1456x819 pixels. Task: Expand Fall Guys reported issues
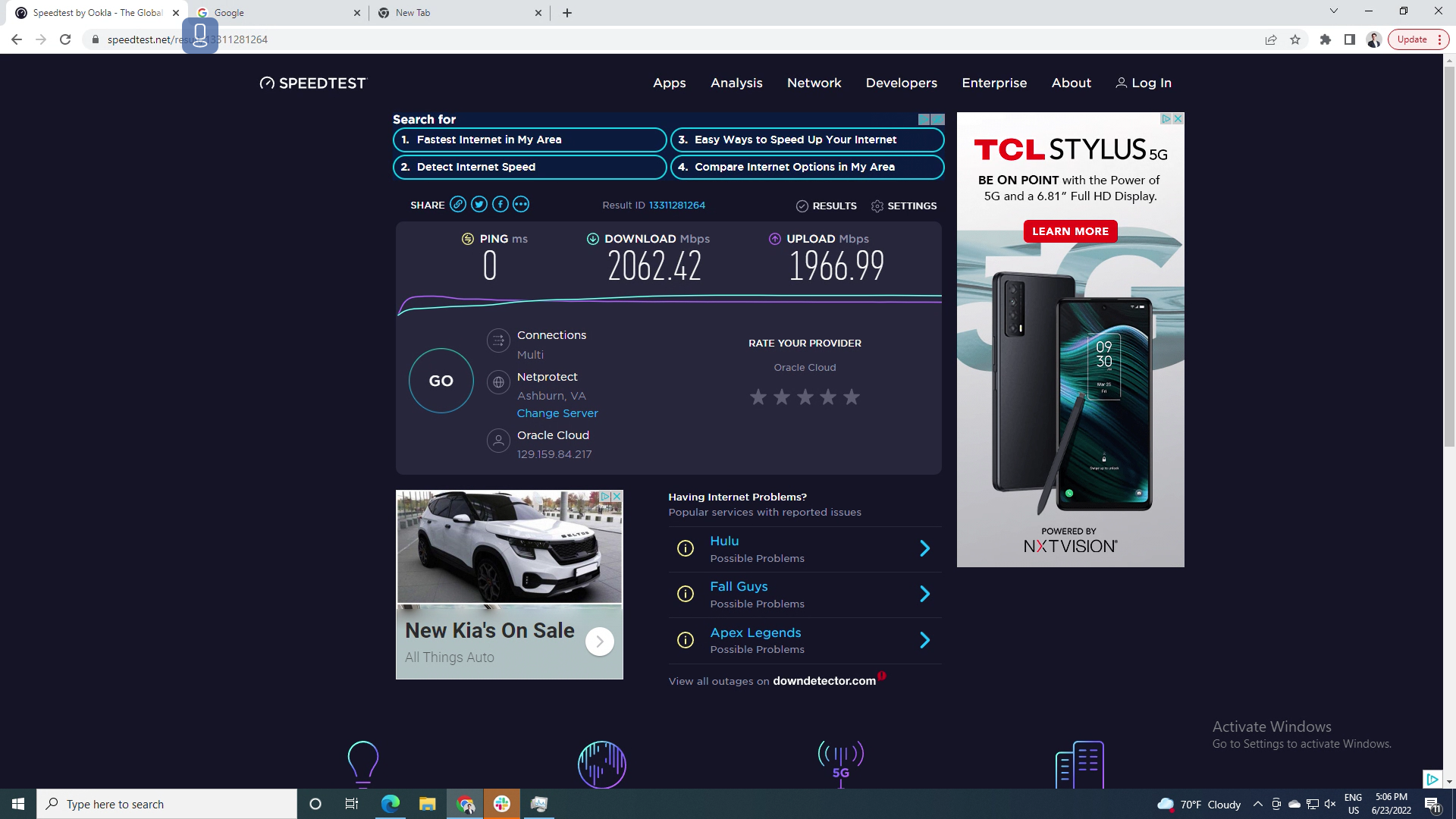924,594
